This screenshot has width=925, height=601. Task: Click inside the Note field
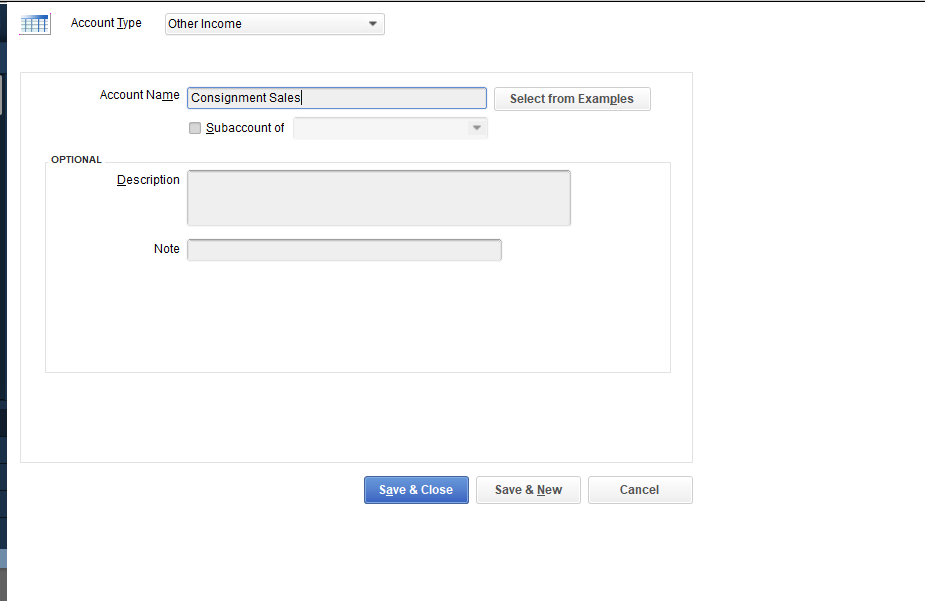click(x=344, y=249)
